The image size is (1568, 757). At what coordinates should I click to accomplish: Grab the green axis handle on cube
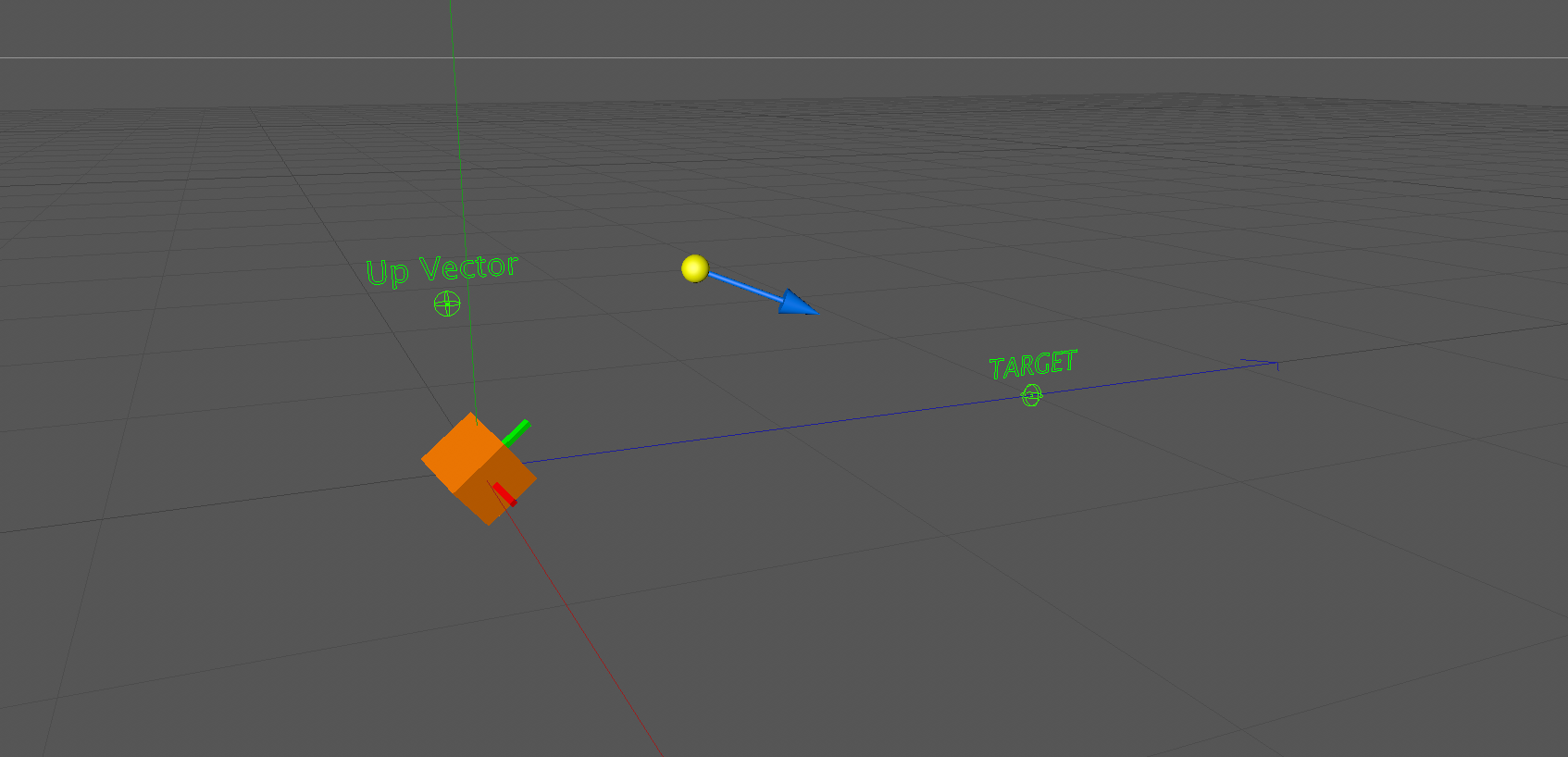516,432
